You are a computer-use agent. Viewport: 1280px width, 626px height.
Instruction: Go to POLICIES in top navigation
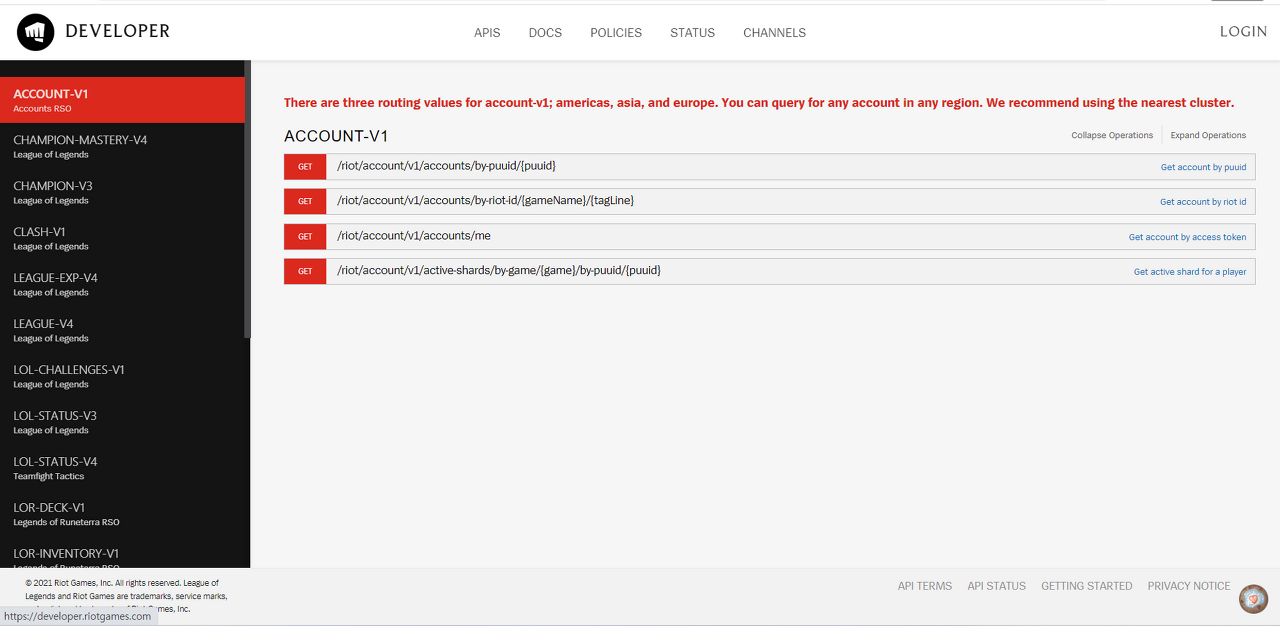click(616, 33)
